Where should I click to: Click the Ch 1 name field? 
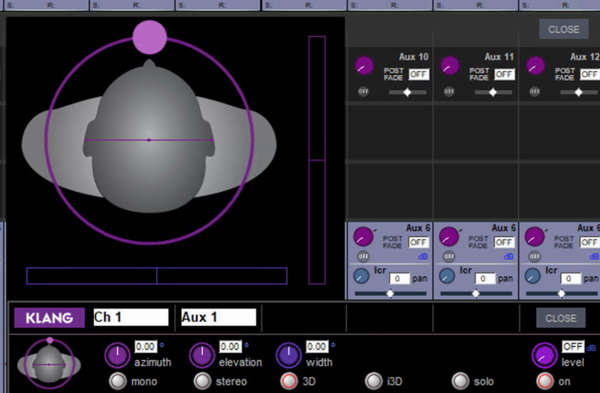pyautogui.click(x=131, y=317)
